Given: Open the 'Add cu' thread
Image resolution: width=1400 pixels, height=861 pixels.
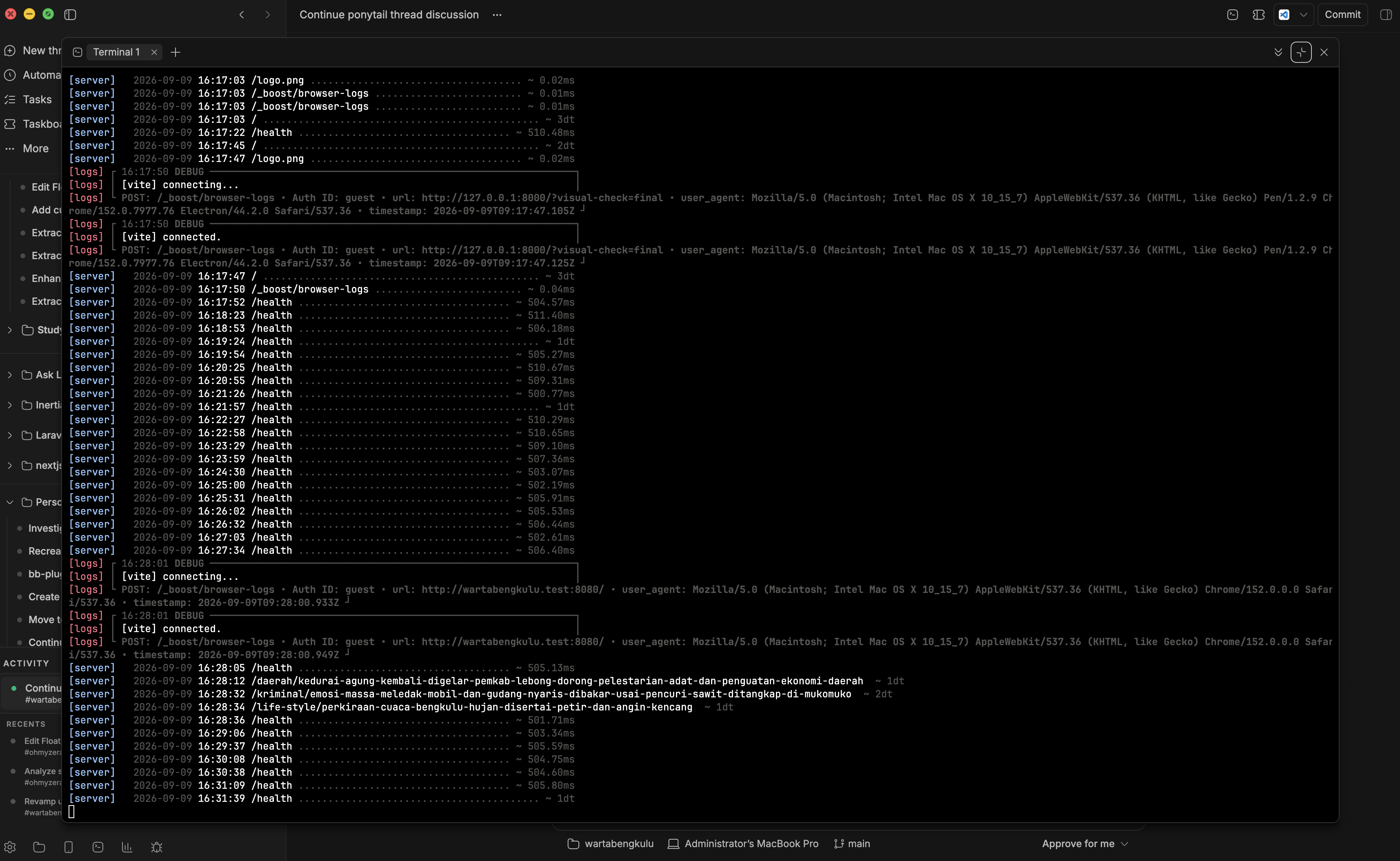Looking at the screenshot, I should tap(46, 210).
